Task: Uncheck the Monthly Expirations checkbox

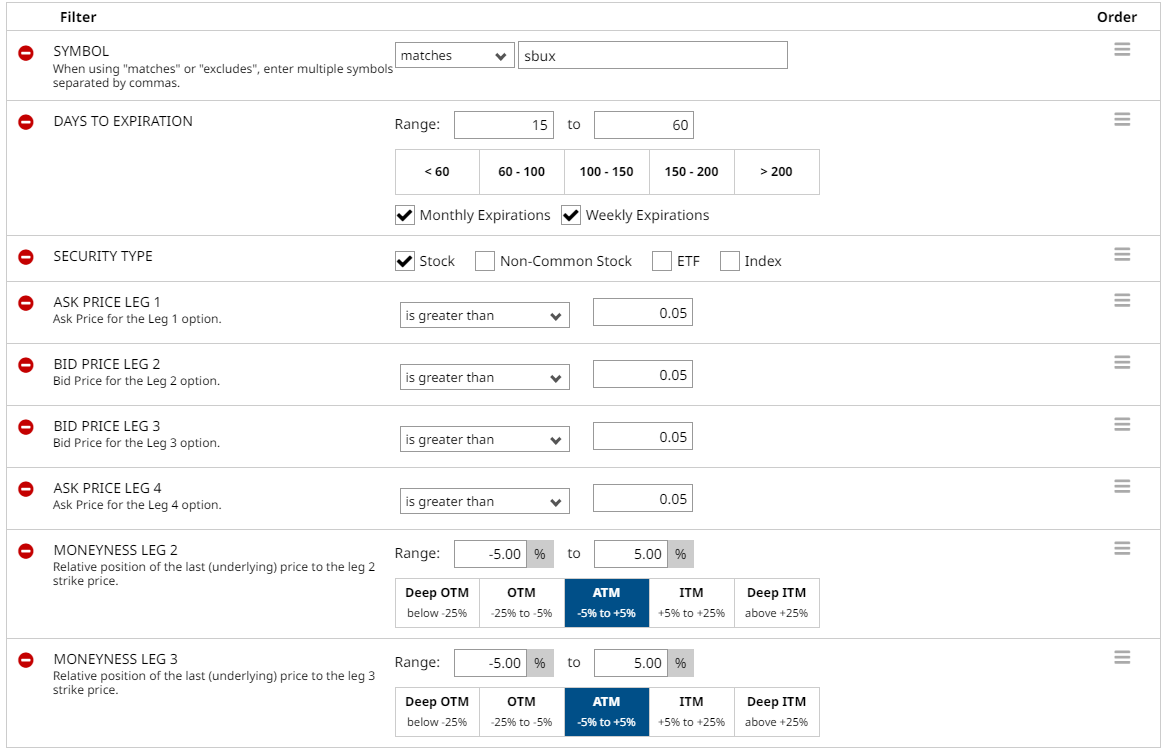Action: (x=405, y=215)
